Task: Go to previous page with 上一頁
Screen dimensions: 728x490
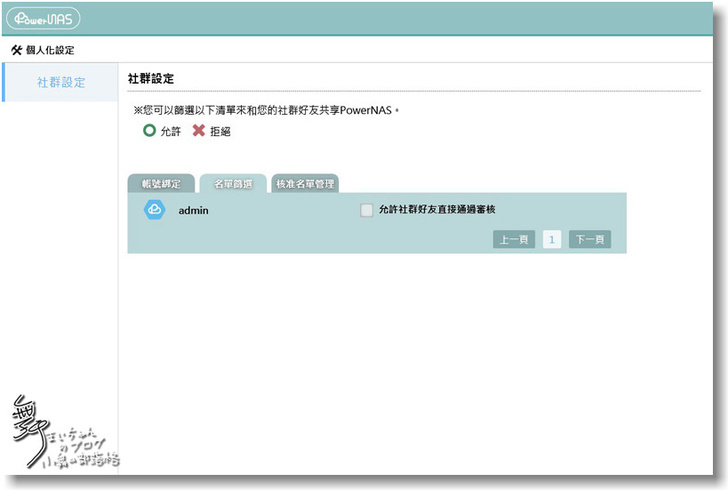Action: [514, 240]
